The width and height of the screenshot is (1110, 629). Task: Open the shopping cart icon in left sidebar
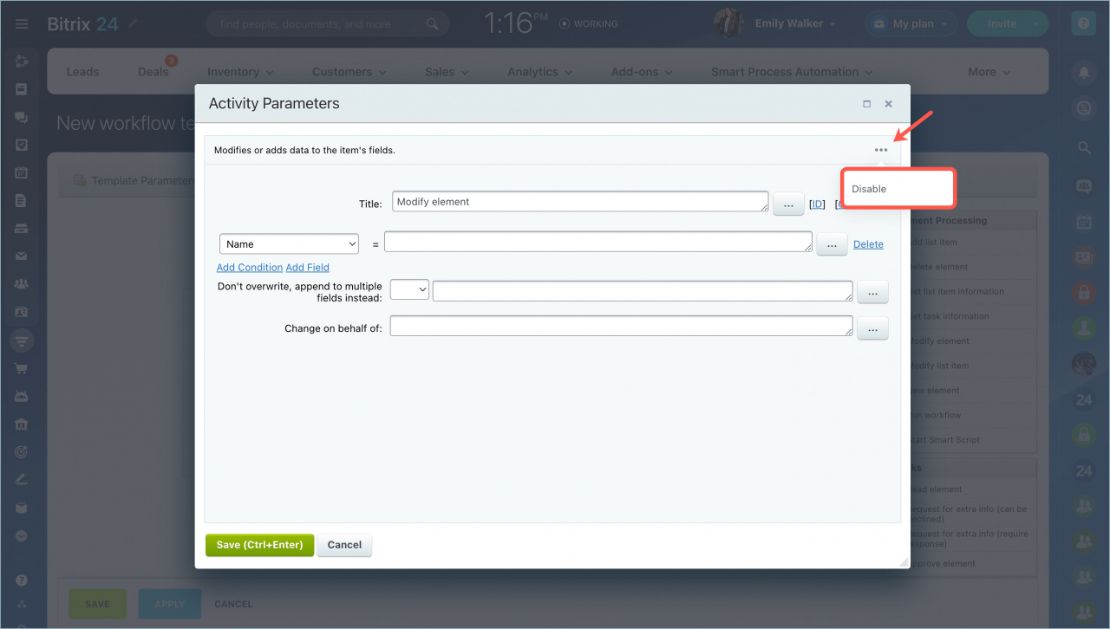coord(21,369)
